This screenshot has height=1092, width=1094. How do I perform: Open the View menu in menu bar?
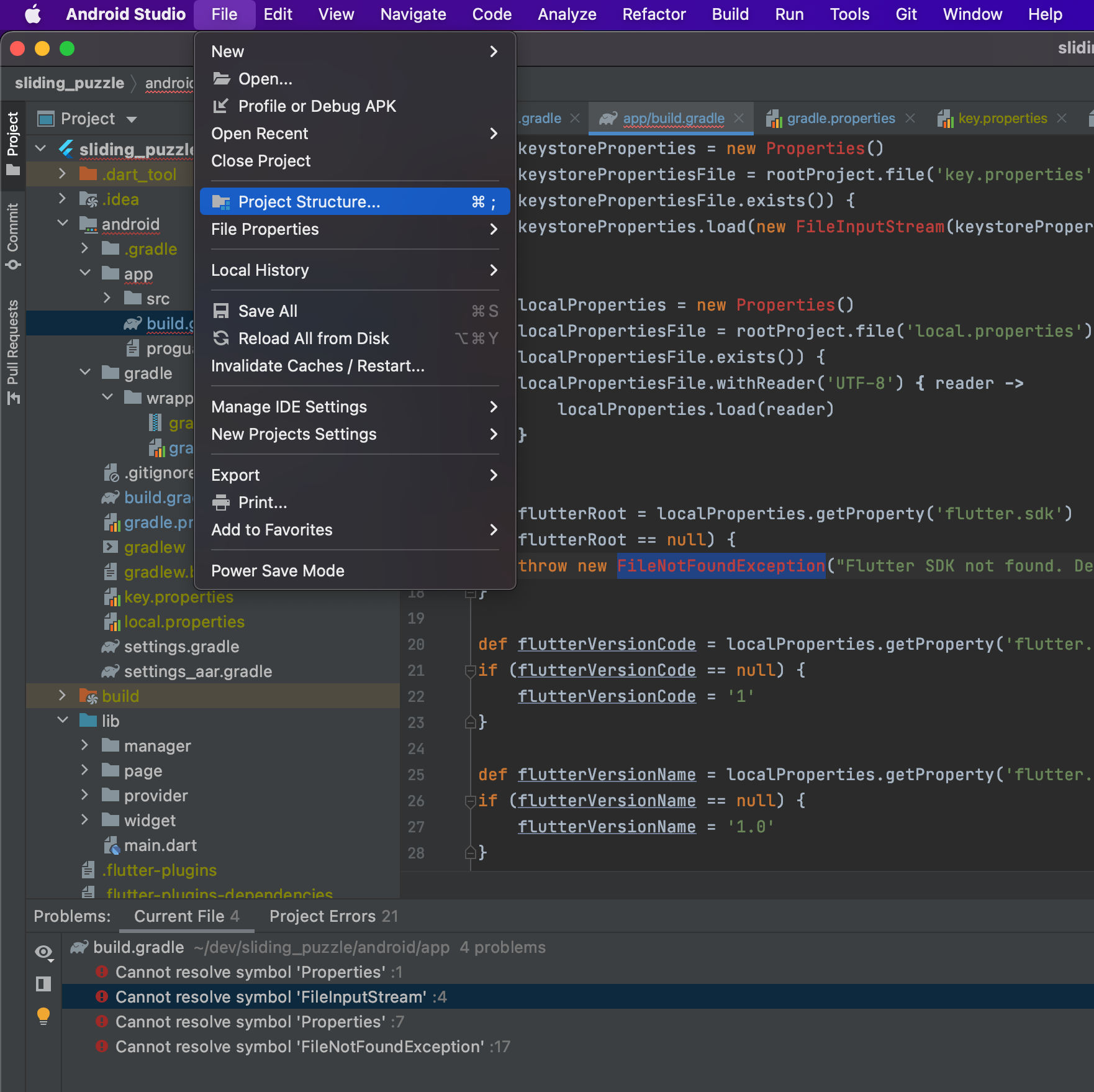336,14
